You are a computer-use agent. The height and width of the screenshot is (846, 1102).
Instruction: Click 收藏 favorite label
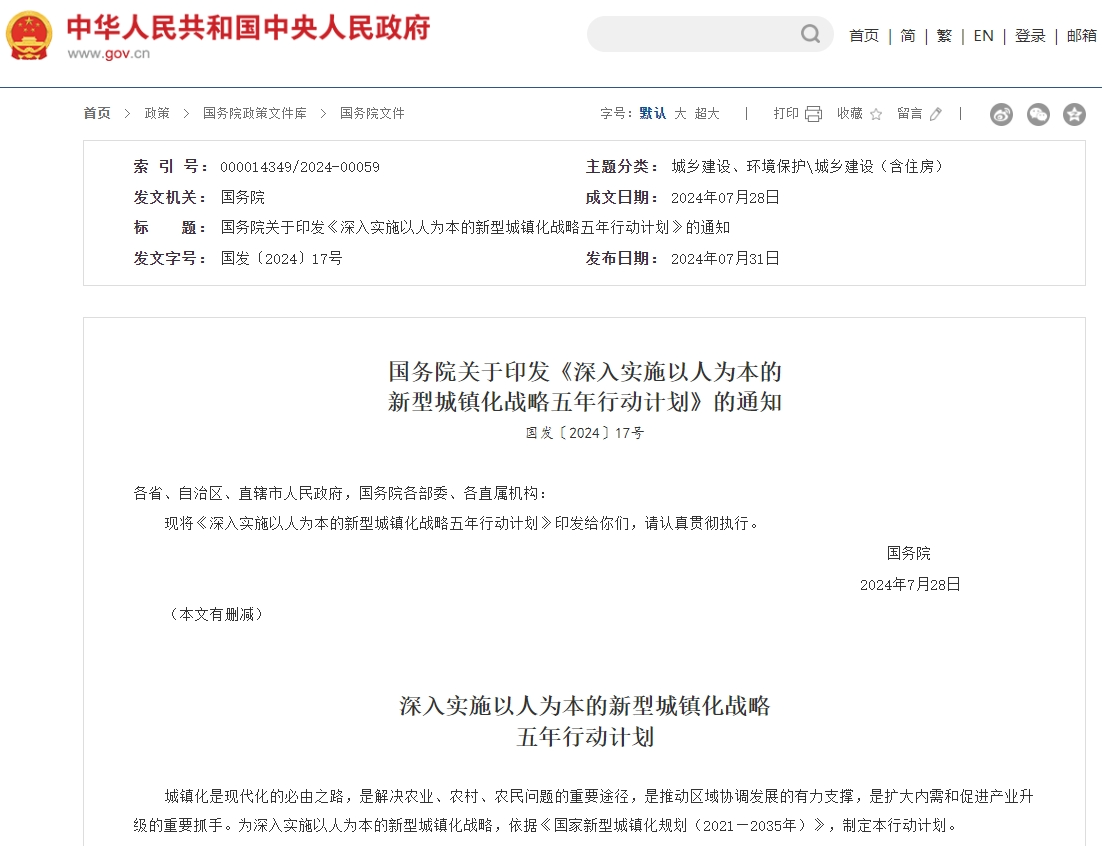pyautogui.click(x=850, y=113)
